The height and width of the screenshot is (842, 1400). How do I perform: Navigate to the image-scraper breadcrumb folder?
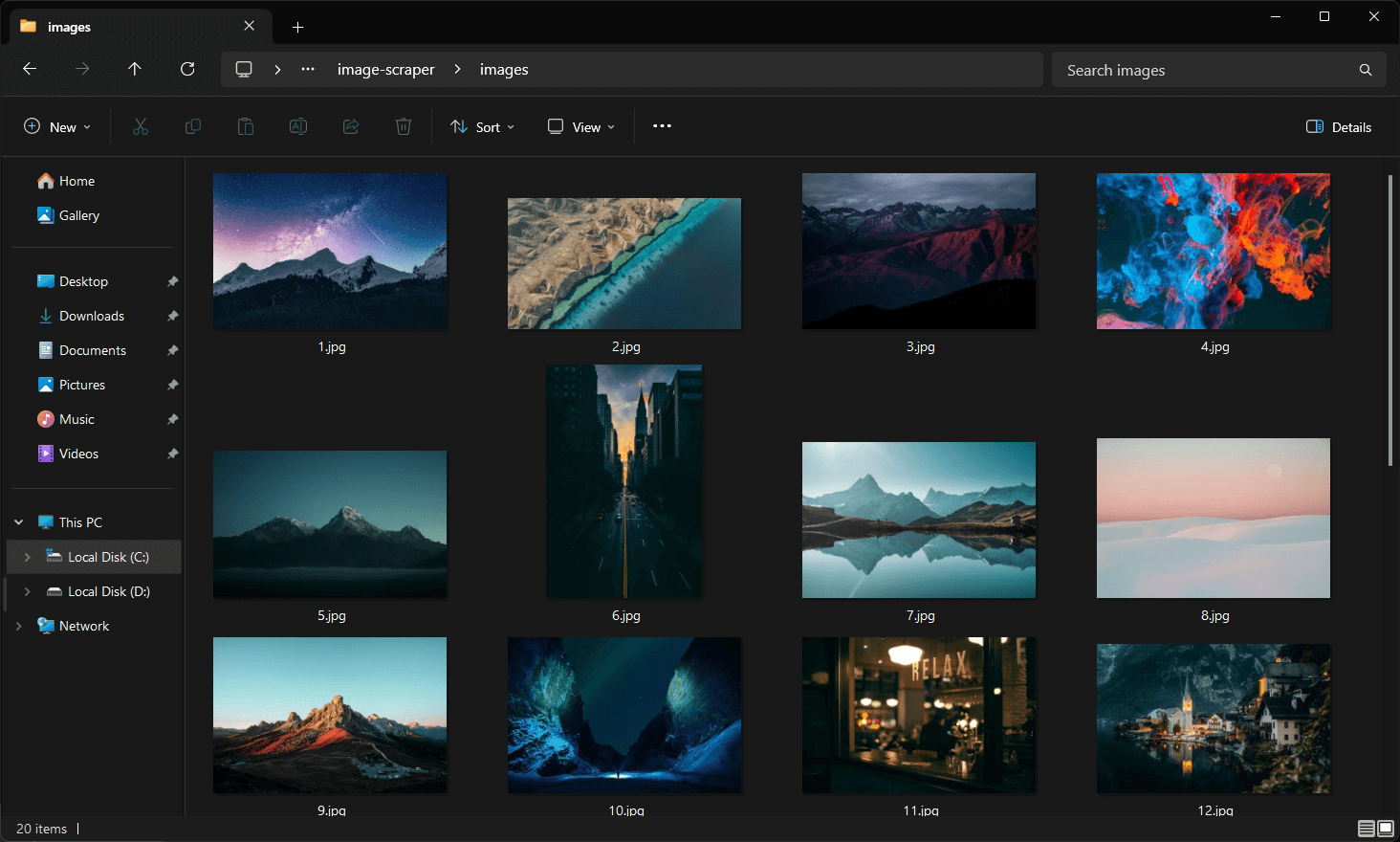[386, 69]
